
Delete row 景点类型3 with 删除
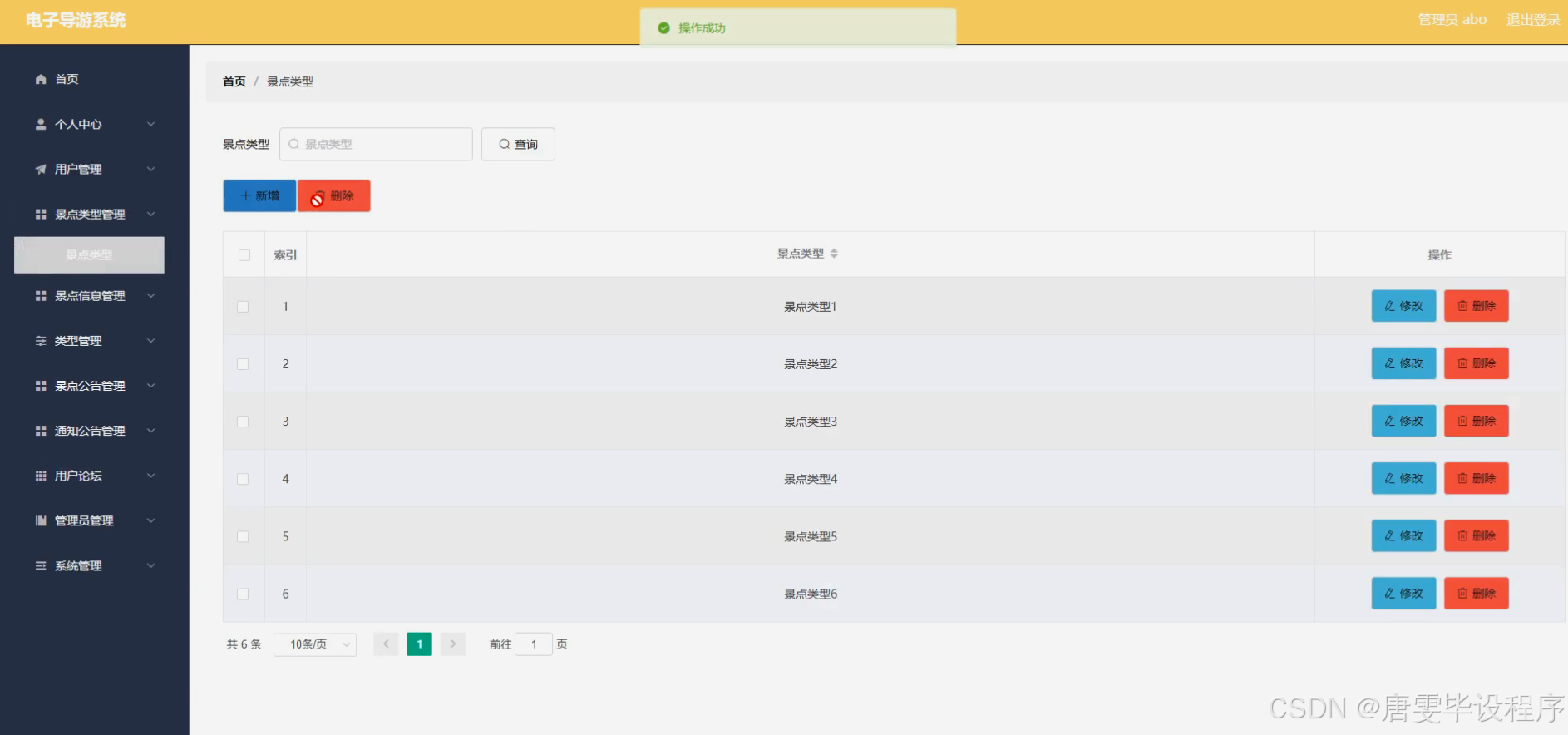click(1476, 421)
